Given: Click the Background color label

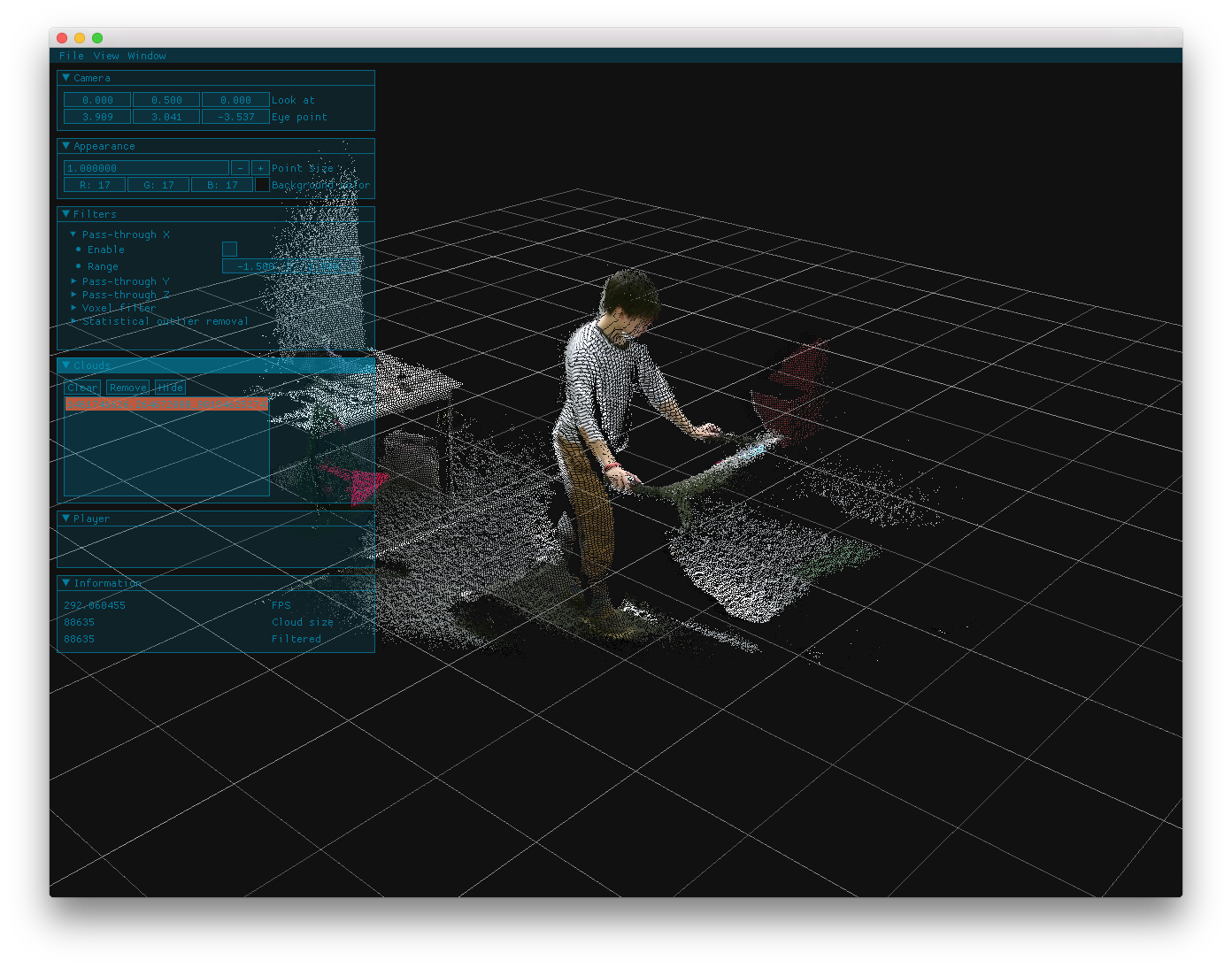Looking at the screenshot, I should 320,185.
